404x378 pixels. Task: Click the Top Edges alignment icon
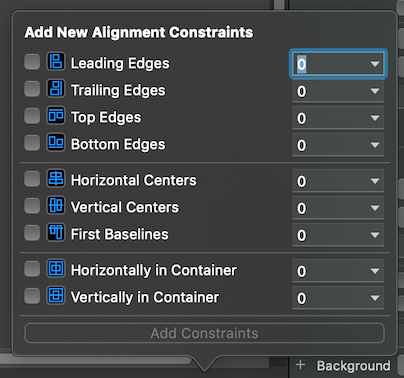coord(56,116)
